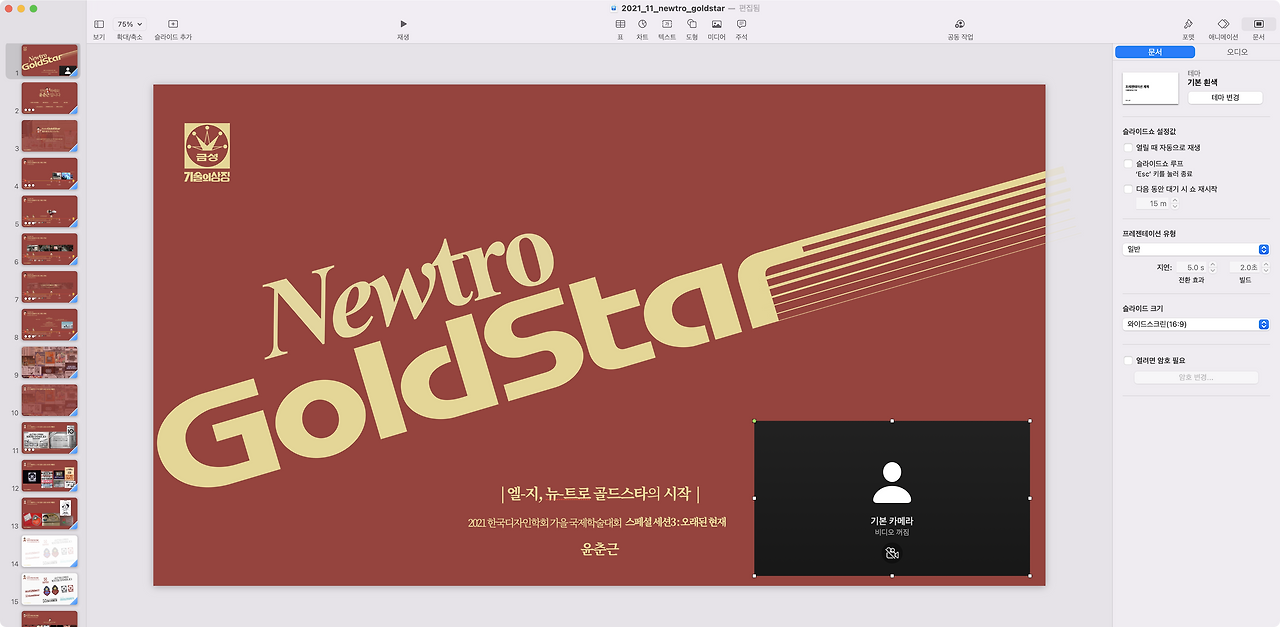This screenshot has width=1280, height=627.
Task: Open the 보기 (View) toolbar menu
Action: [x=99, y=24]
